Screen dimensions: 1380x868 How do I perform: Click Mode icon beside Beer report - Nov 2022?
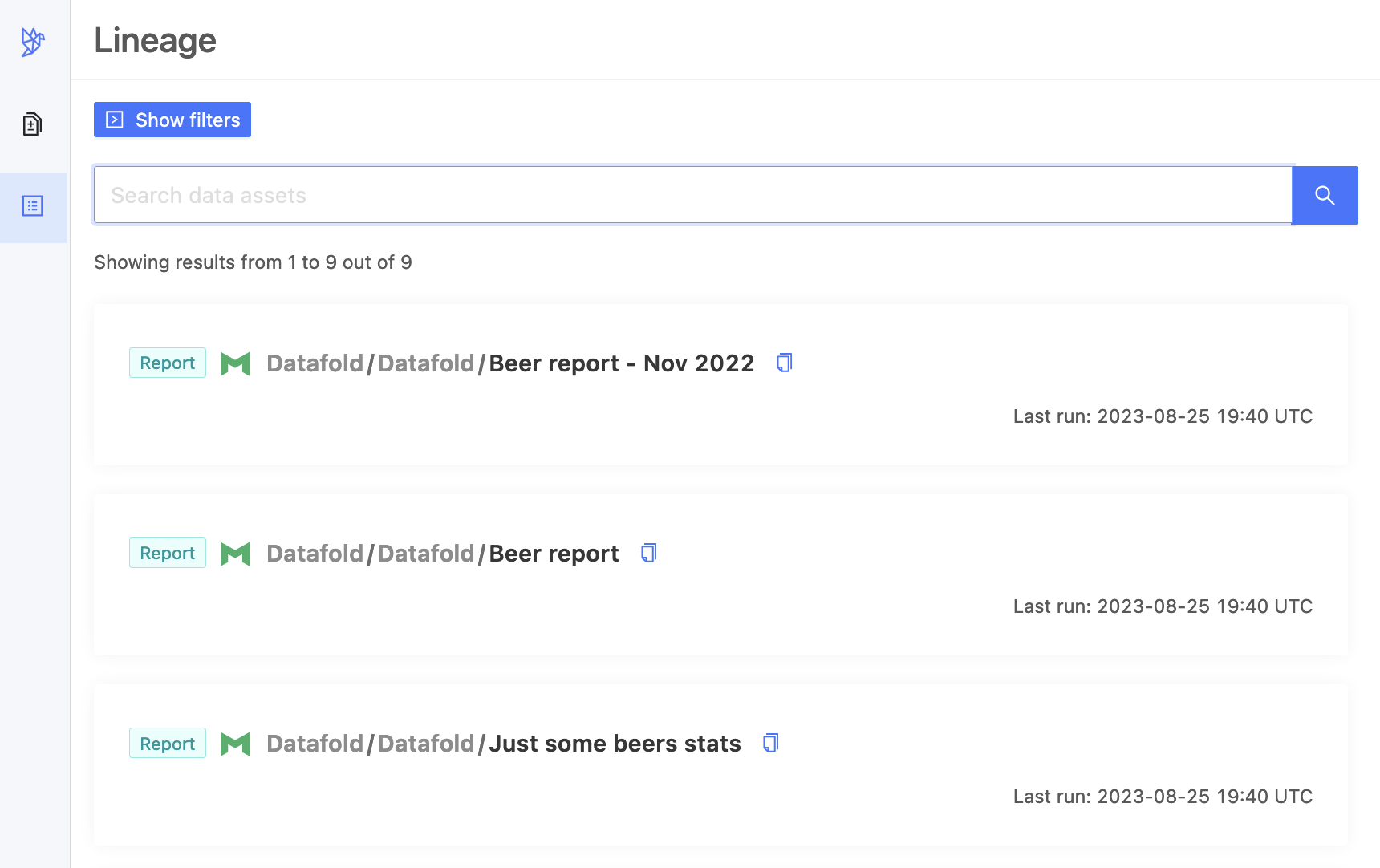pyautogui.click(x=235, y=363)
